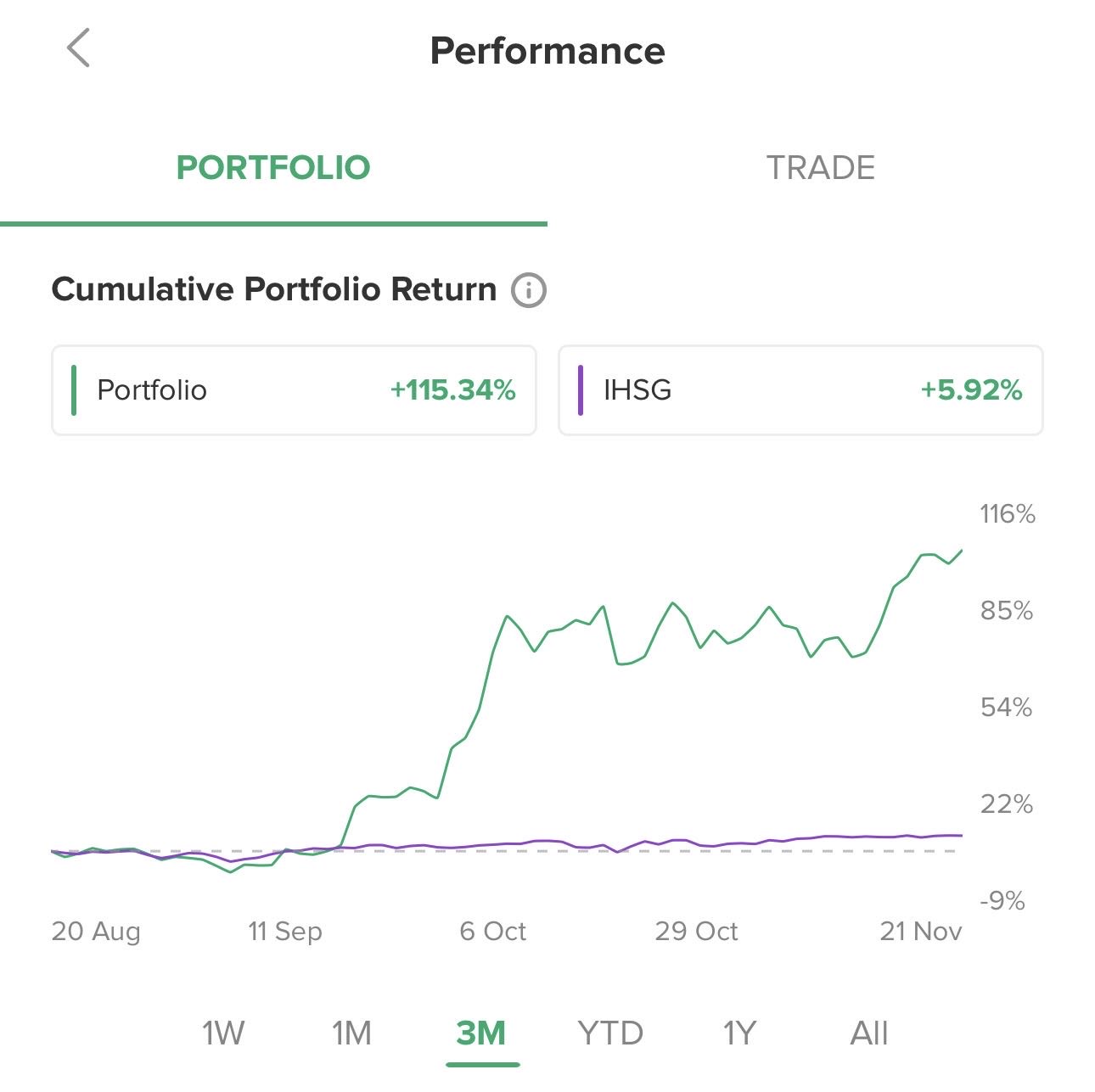Screen dimensions: 1095x1092
Task: Tap the back arrow icon
Action: pyautogui.click(x=78, y=48)
